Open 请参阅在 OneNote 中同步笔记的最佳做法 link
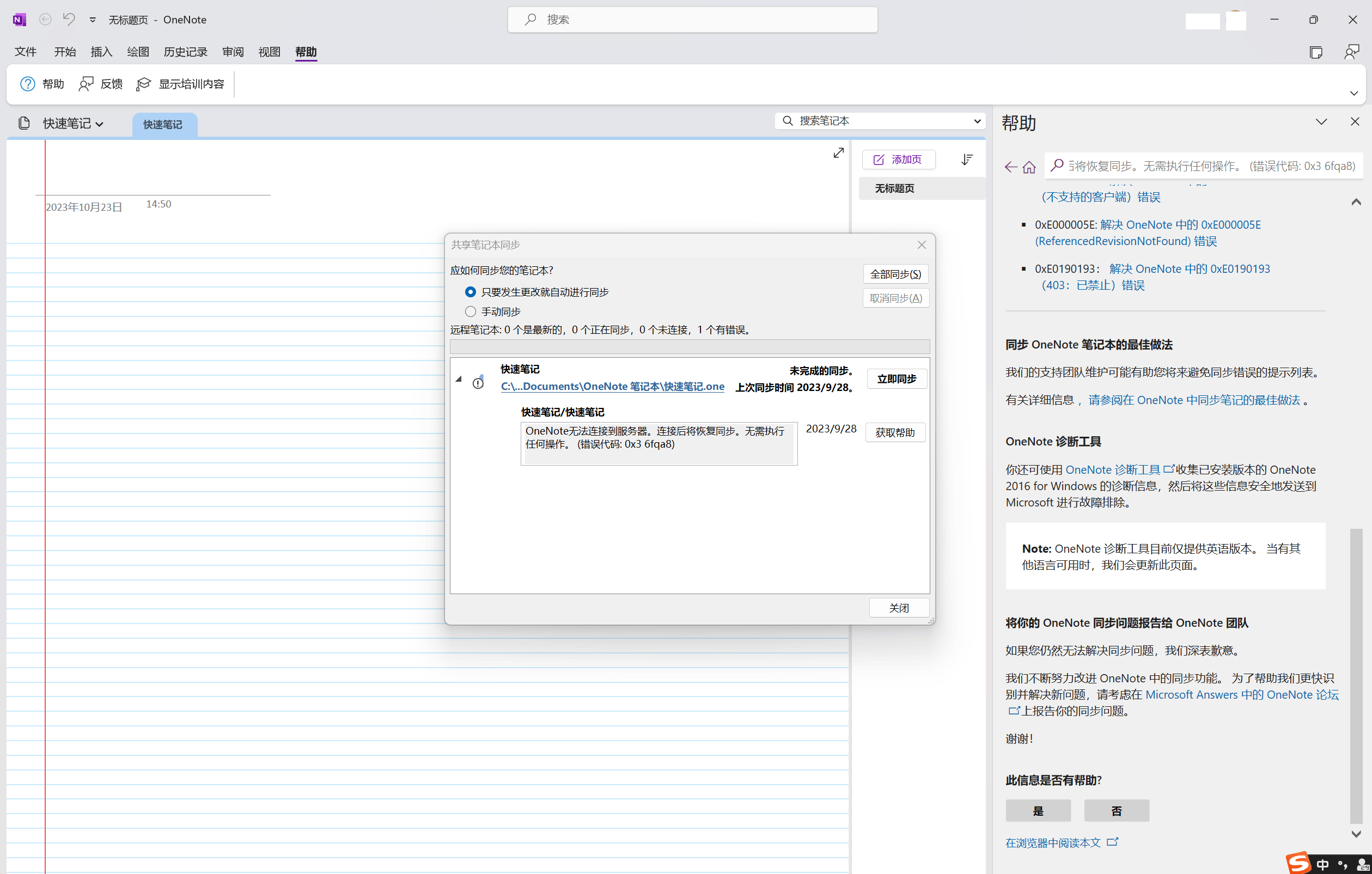 click(1194, 400)
